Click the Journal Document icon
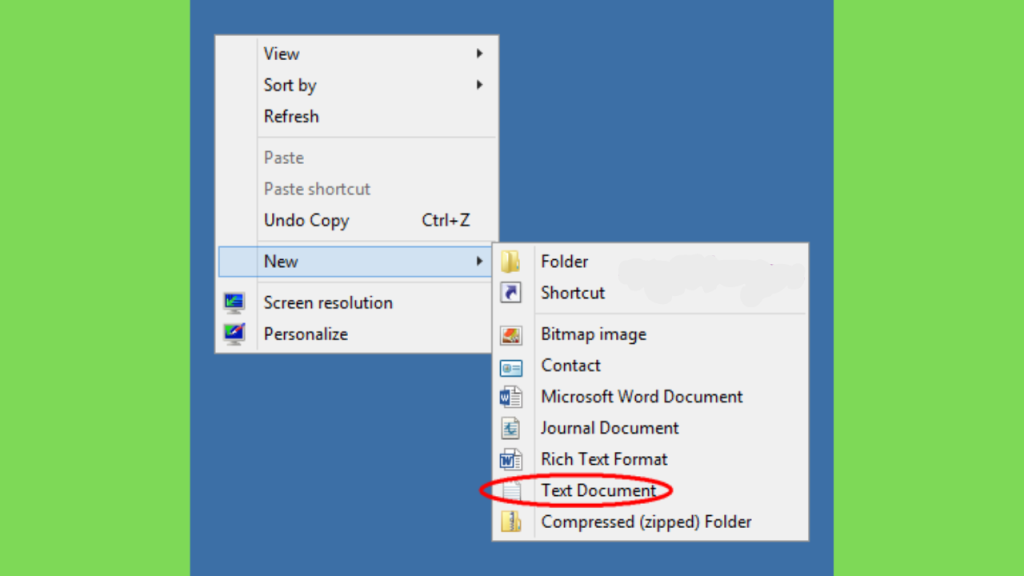 click(x=511, y=428)
